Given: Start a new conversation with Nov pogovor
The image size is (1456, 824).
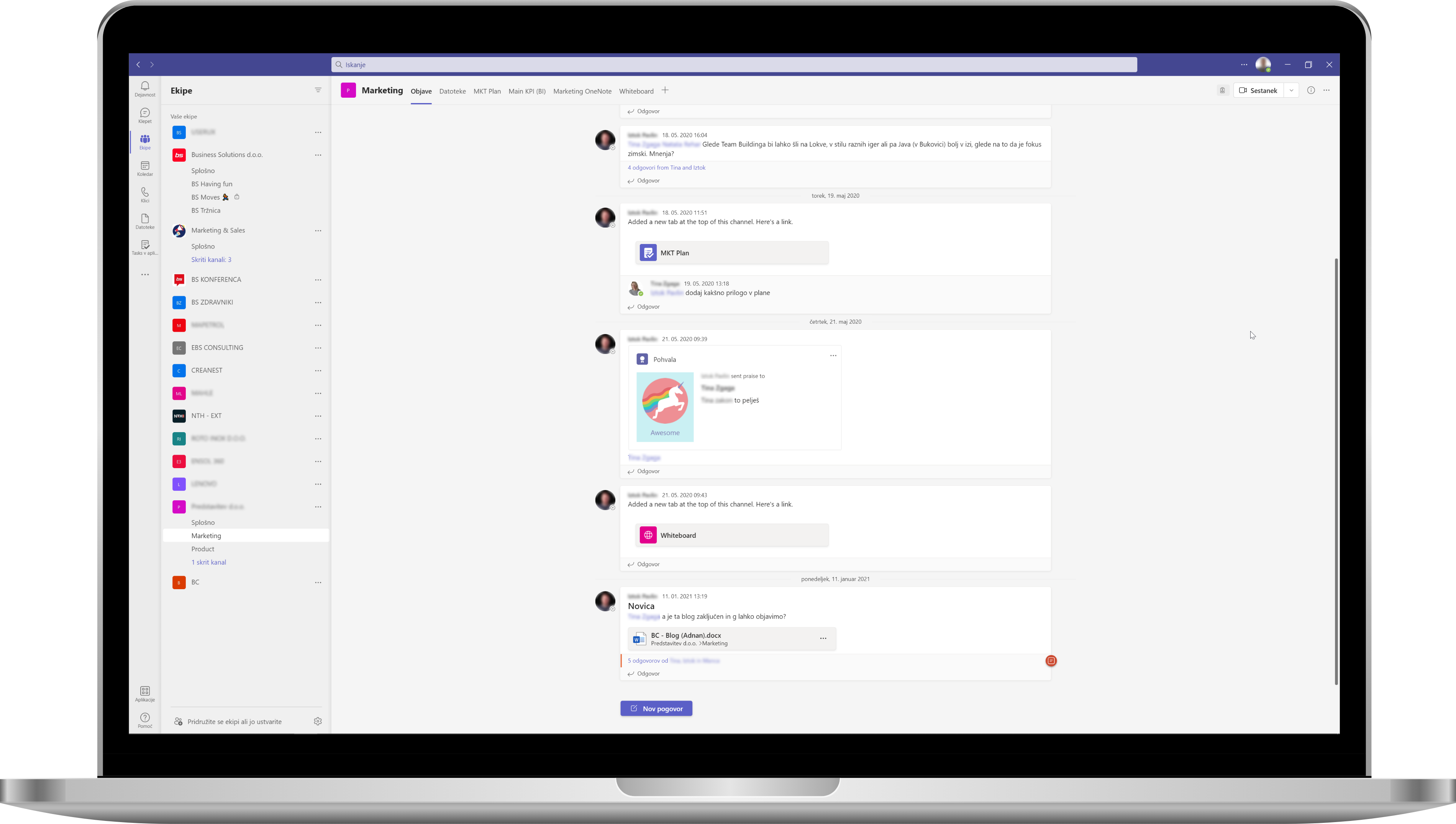Looking at the screenshot, I should pos(656,709).
